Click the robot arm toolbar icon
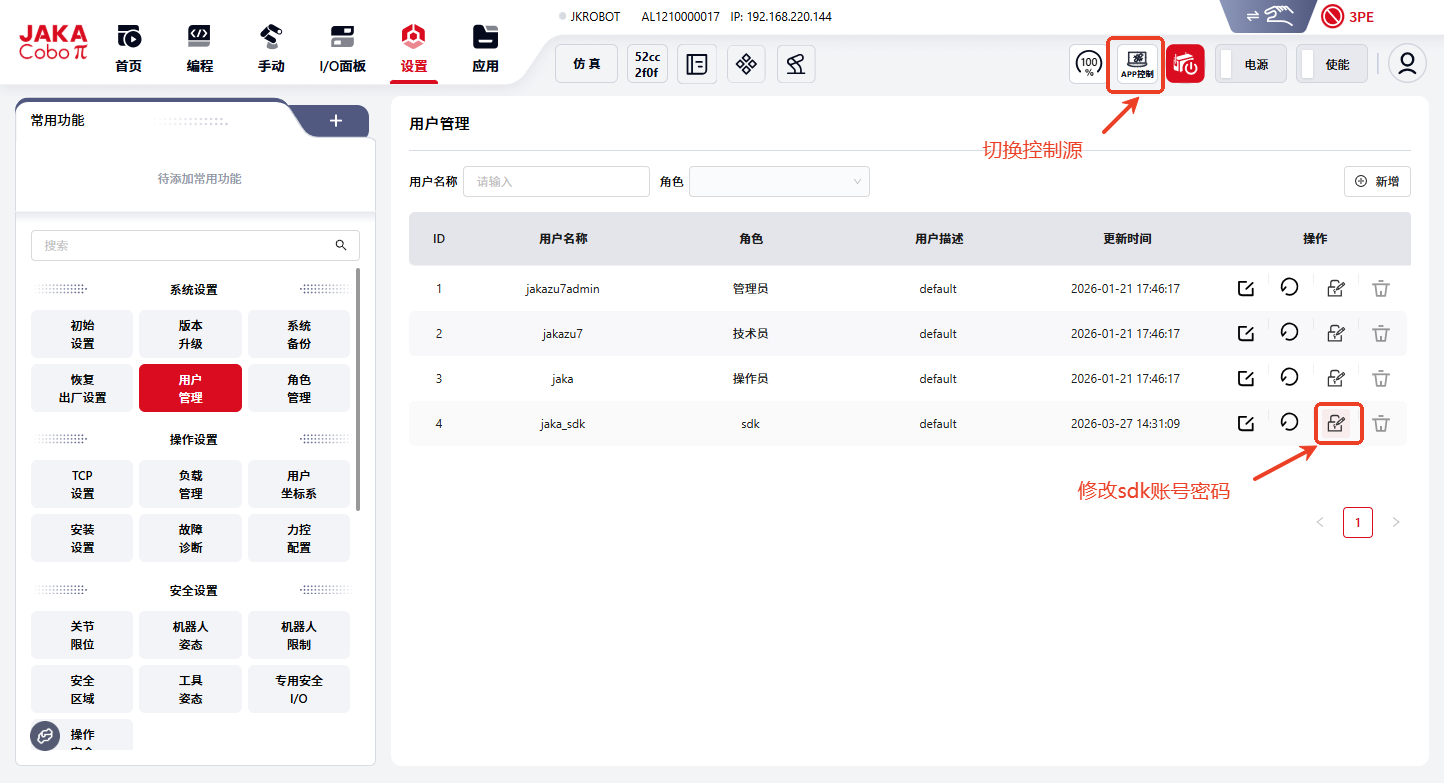Screen dimensions: 1444x783 coord(795,64)
